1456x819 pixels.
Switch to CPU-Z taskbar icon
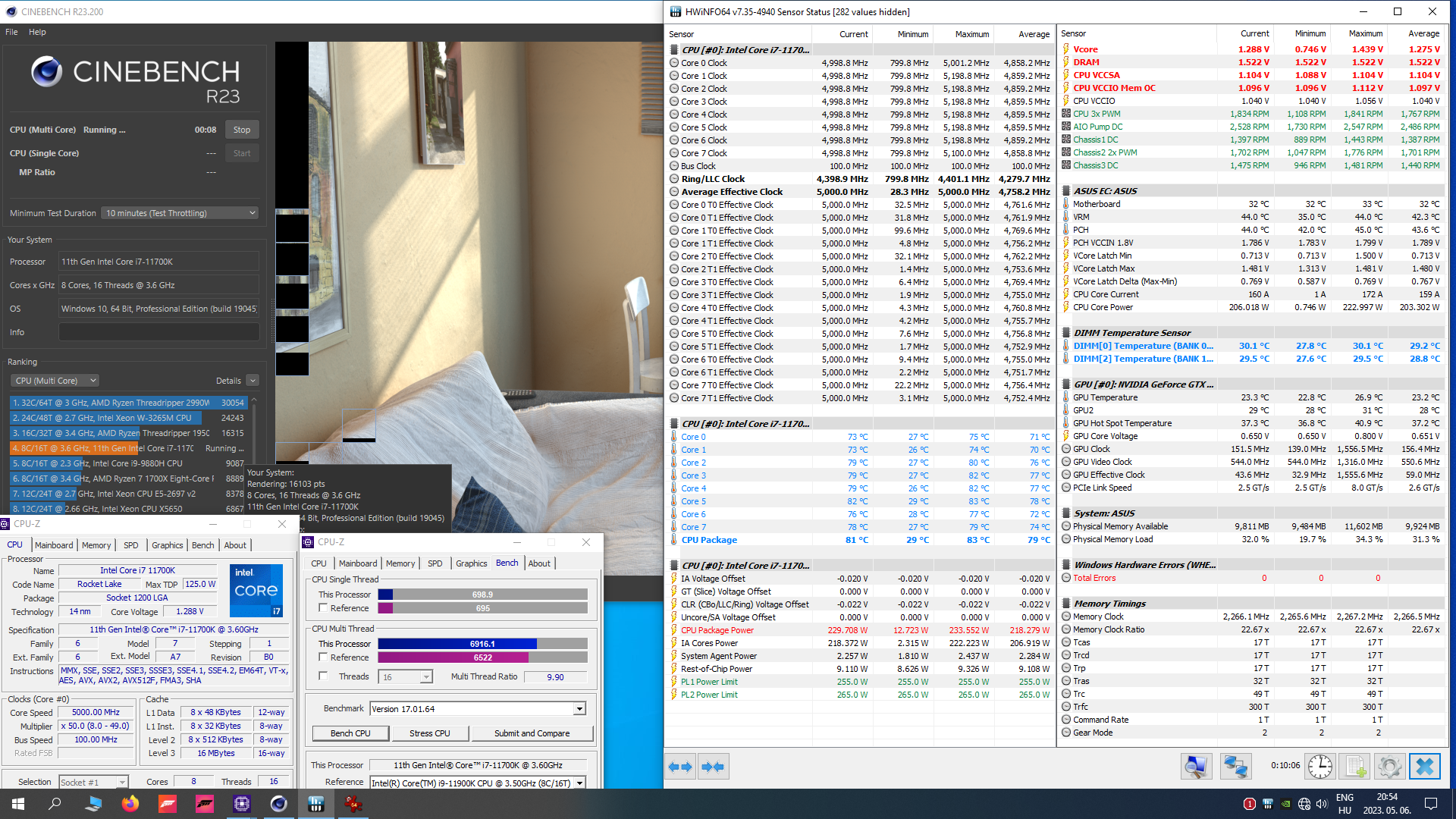click(x=242, y=804)
